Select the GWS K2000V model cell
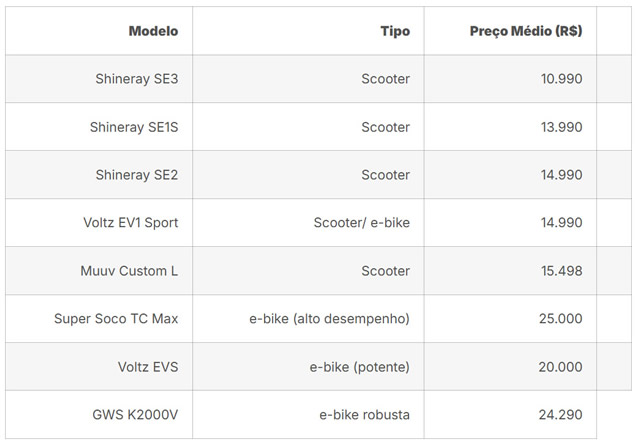Image resolution: width=640 pixels, height=444 pixels. point(135,415)
